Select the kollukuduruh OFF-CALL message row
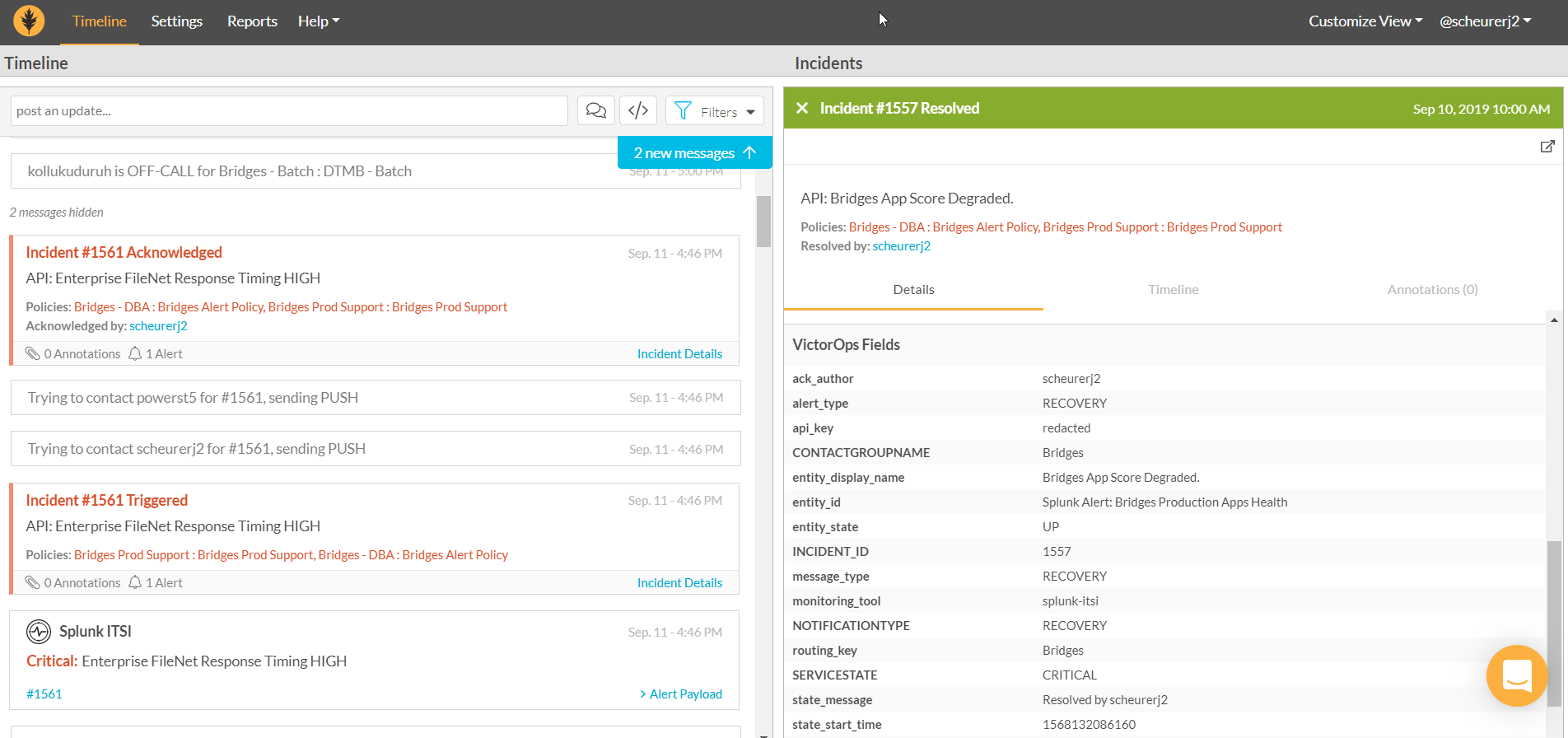1568x738 pixels. [376, 171]
